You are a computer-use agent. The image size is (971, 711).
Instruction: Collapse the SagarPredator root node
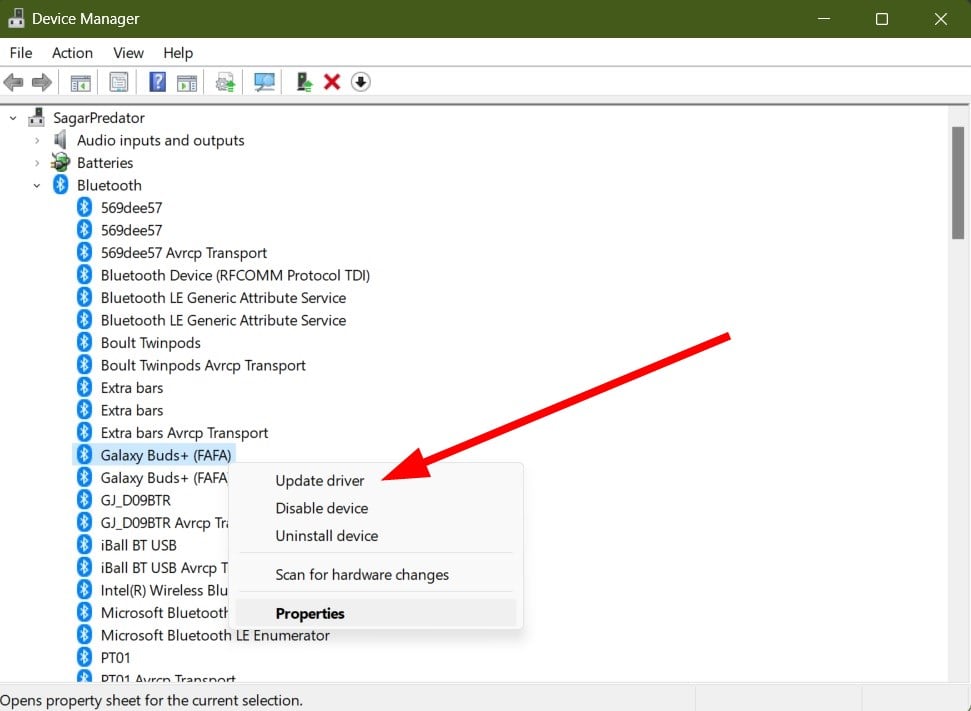[x=13, y=118]
